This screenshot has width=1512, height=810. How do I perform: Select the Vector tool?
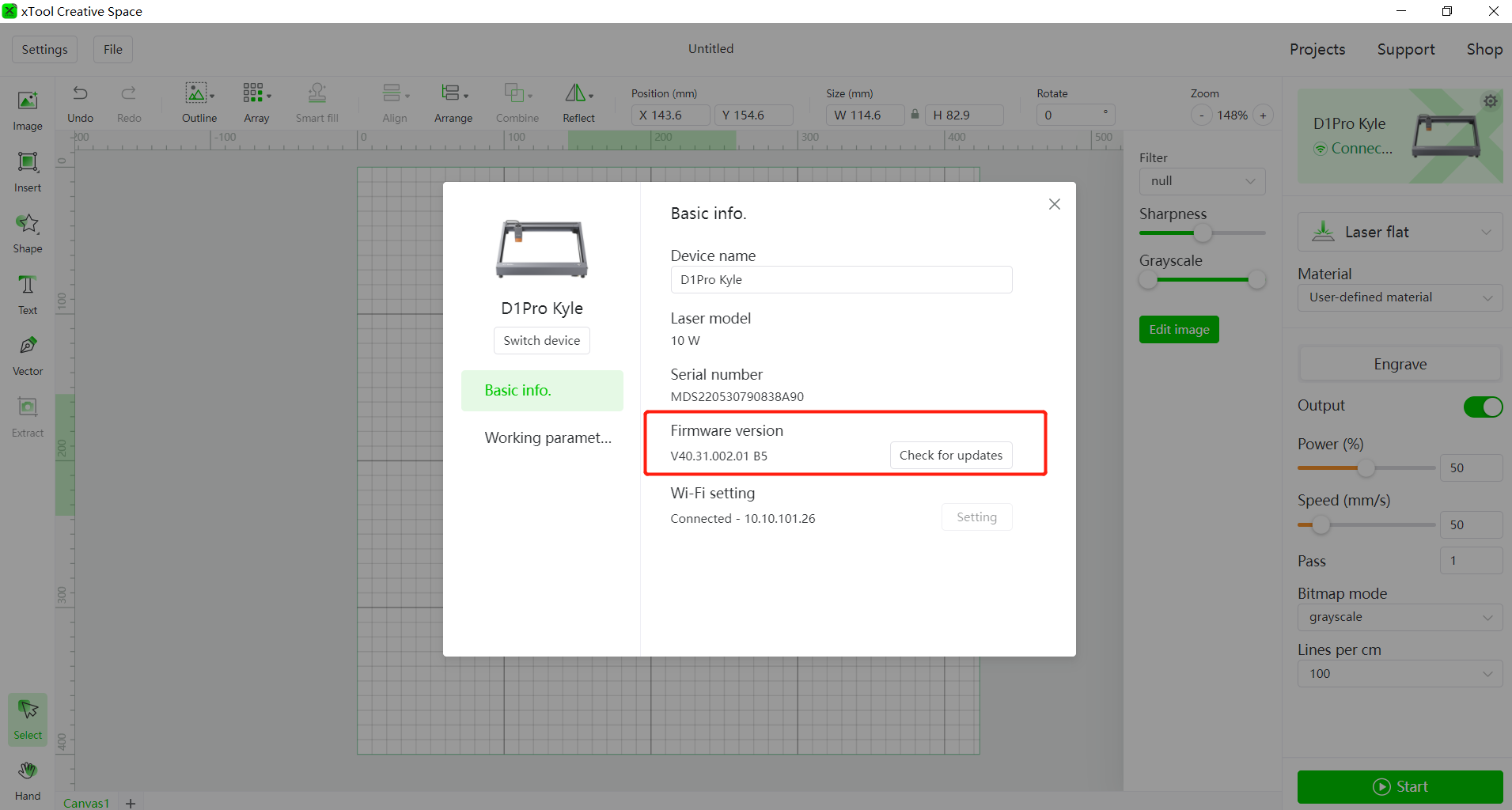[x=27, y=354]
